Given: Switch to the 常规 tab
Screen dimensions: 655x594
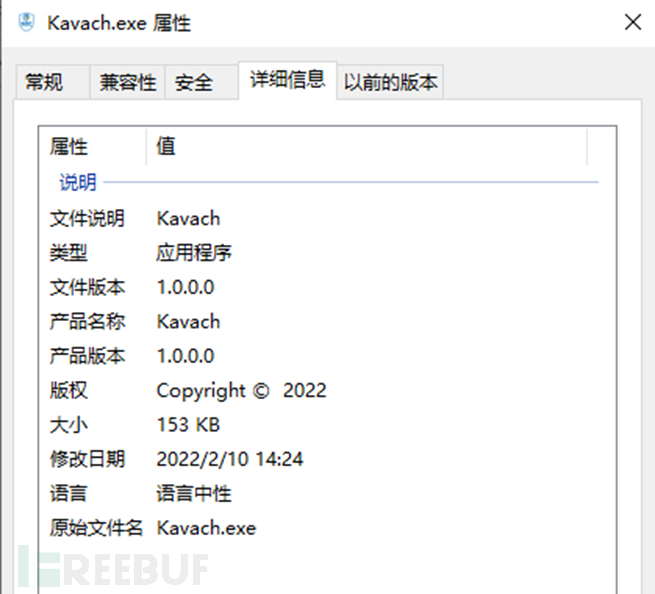Looking at the screenshot, I should tap(53, 82).
